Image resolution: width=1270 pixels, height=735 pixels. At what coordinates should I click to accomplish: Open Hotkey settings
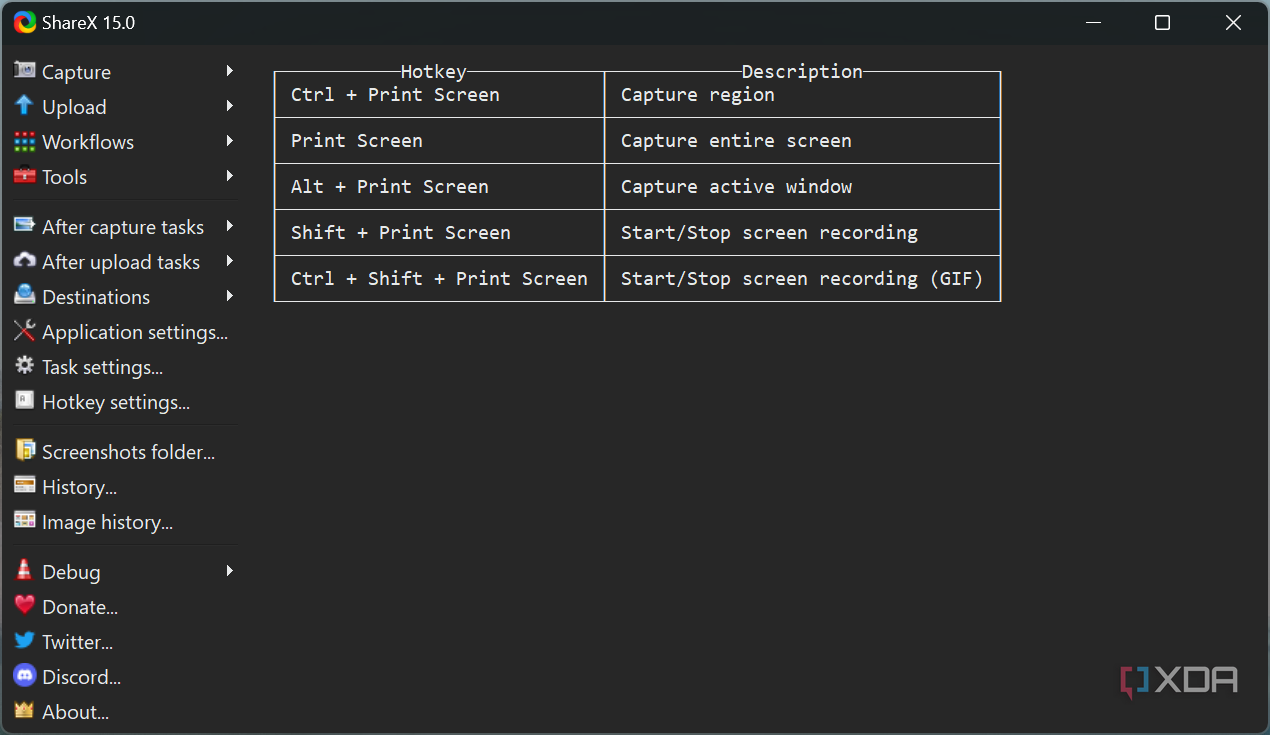(115, 402)
